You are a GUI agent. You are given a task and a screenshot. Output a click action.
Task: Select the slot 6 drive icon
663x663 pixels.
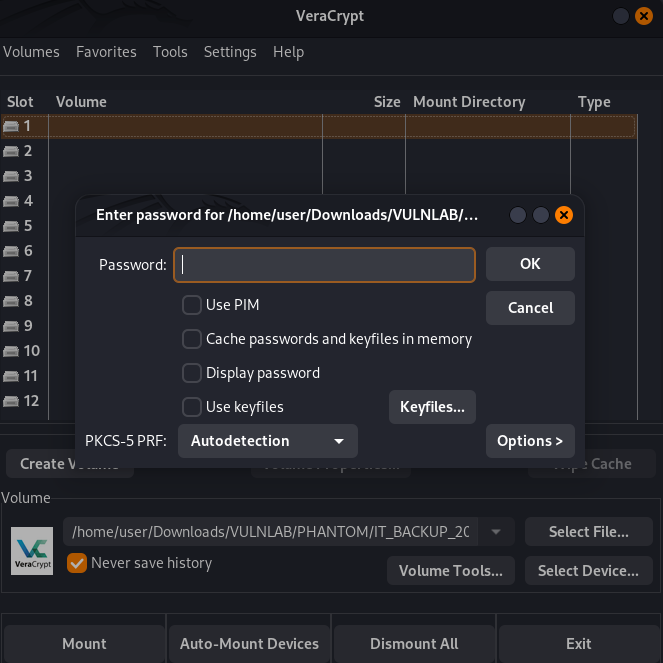[x=11, y=251]
